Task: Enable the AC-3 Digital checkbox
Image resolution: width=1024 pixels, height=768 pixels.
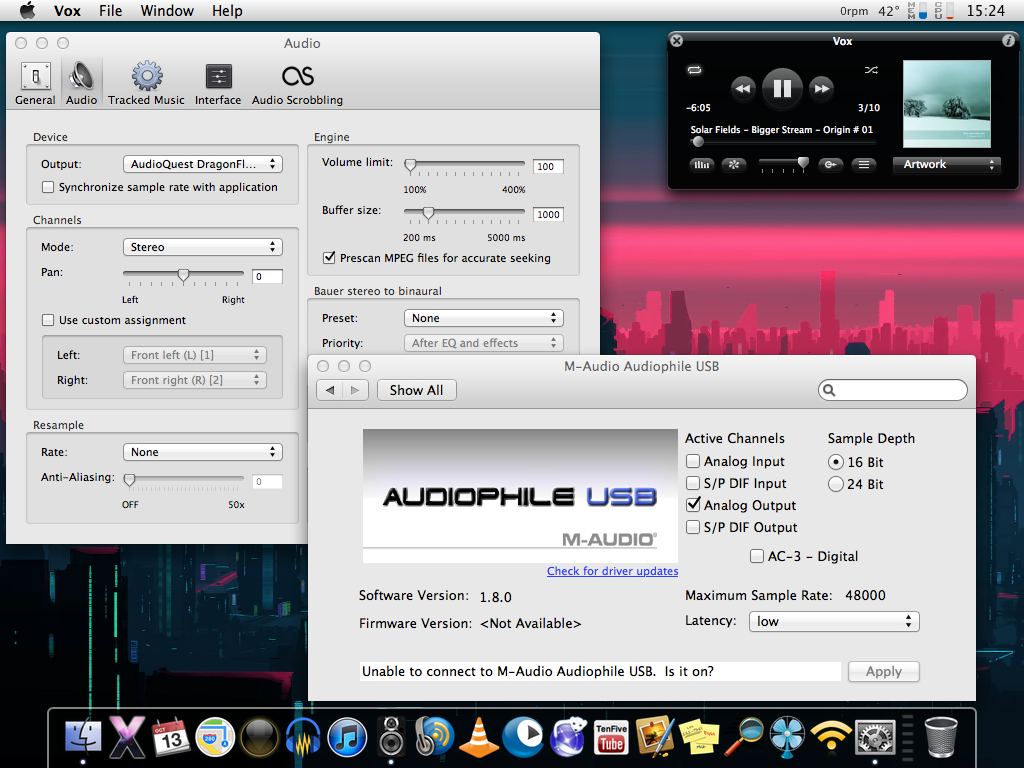Action: (757, 556)
